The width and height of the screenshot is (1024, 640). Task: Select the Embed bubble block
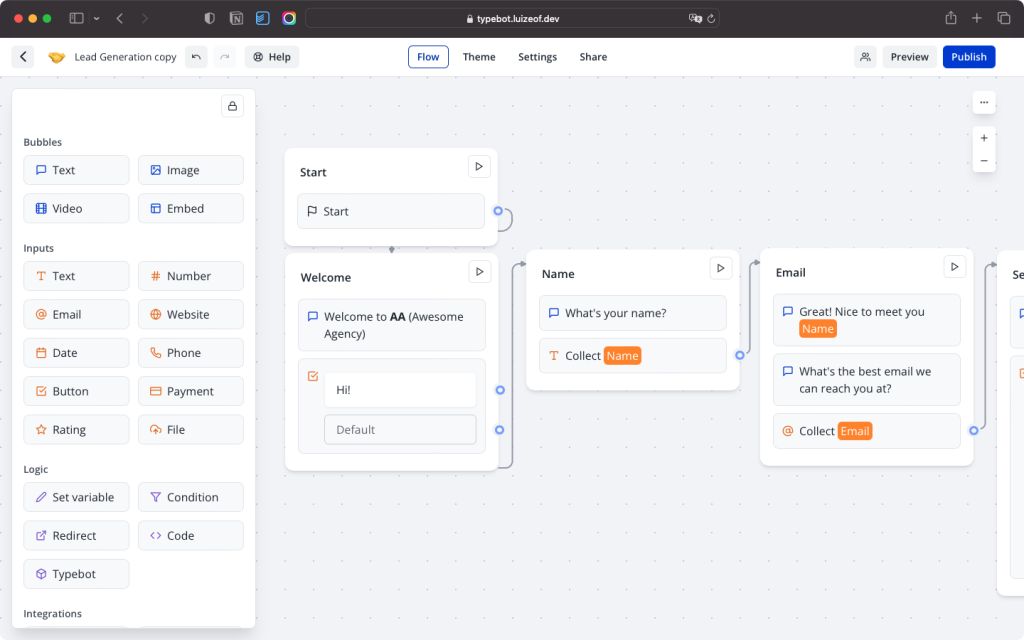[191, 208]
